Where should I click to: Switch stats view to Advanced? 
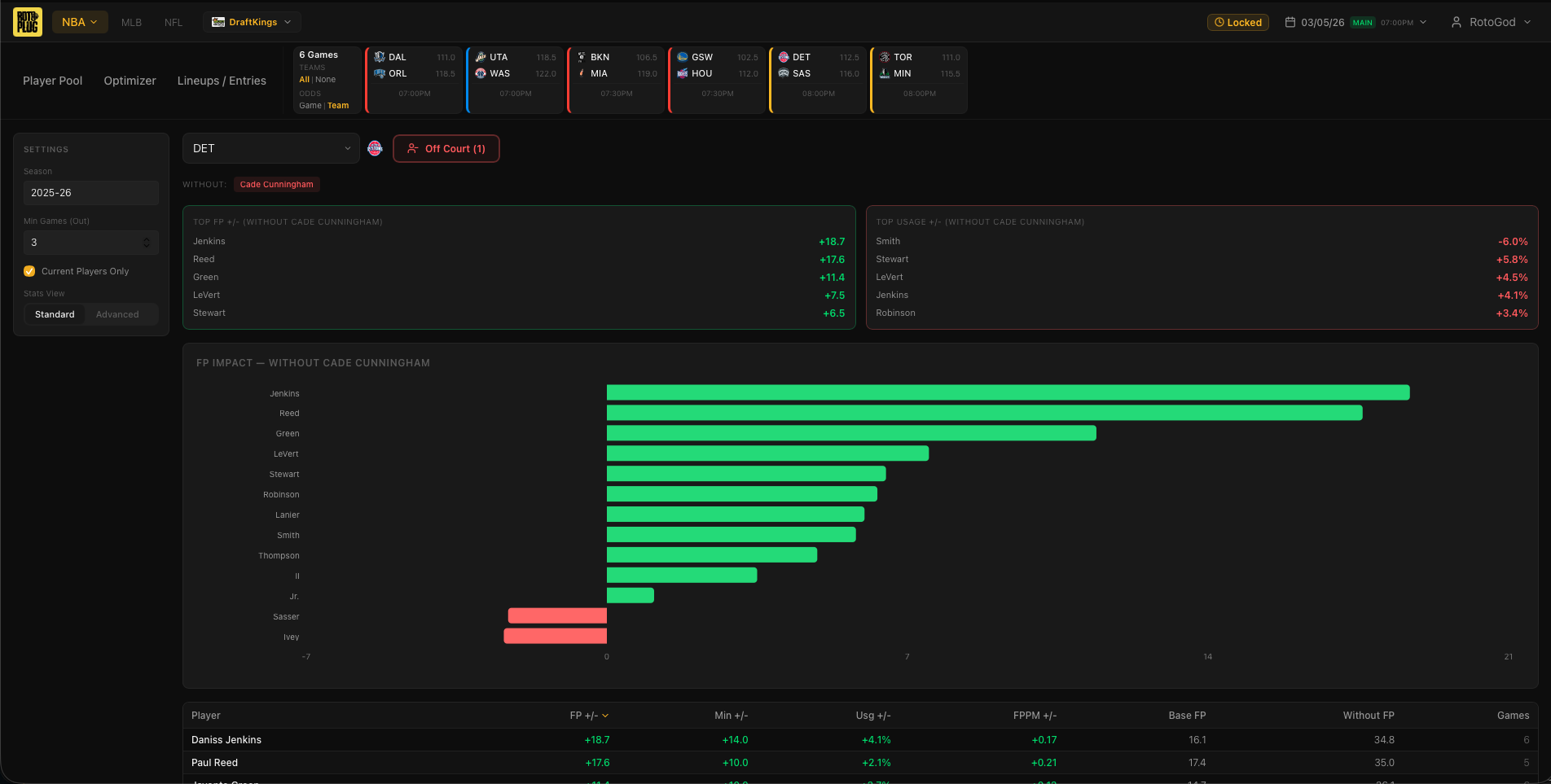(x=116, y=314)
